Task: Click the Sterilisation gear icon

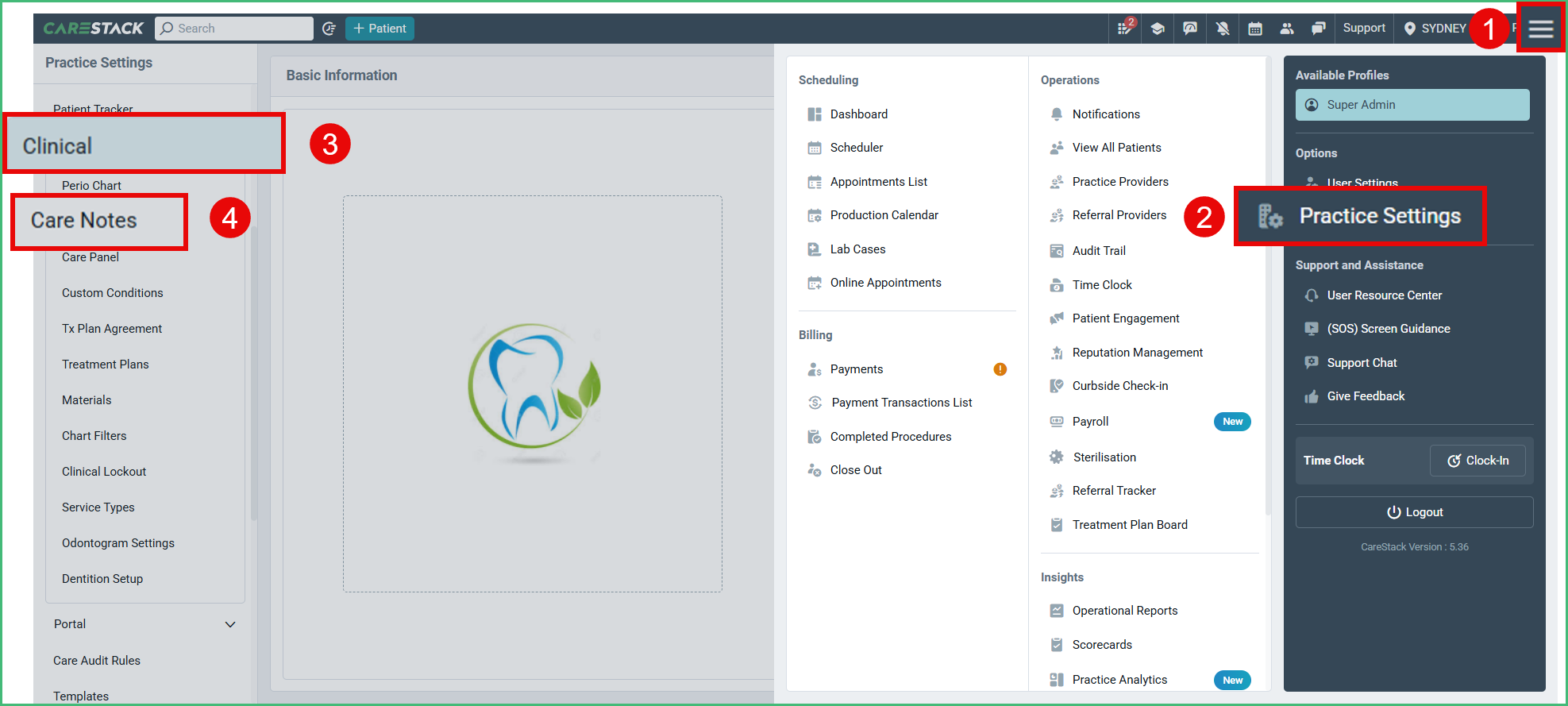Action: 1057,457
